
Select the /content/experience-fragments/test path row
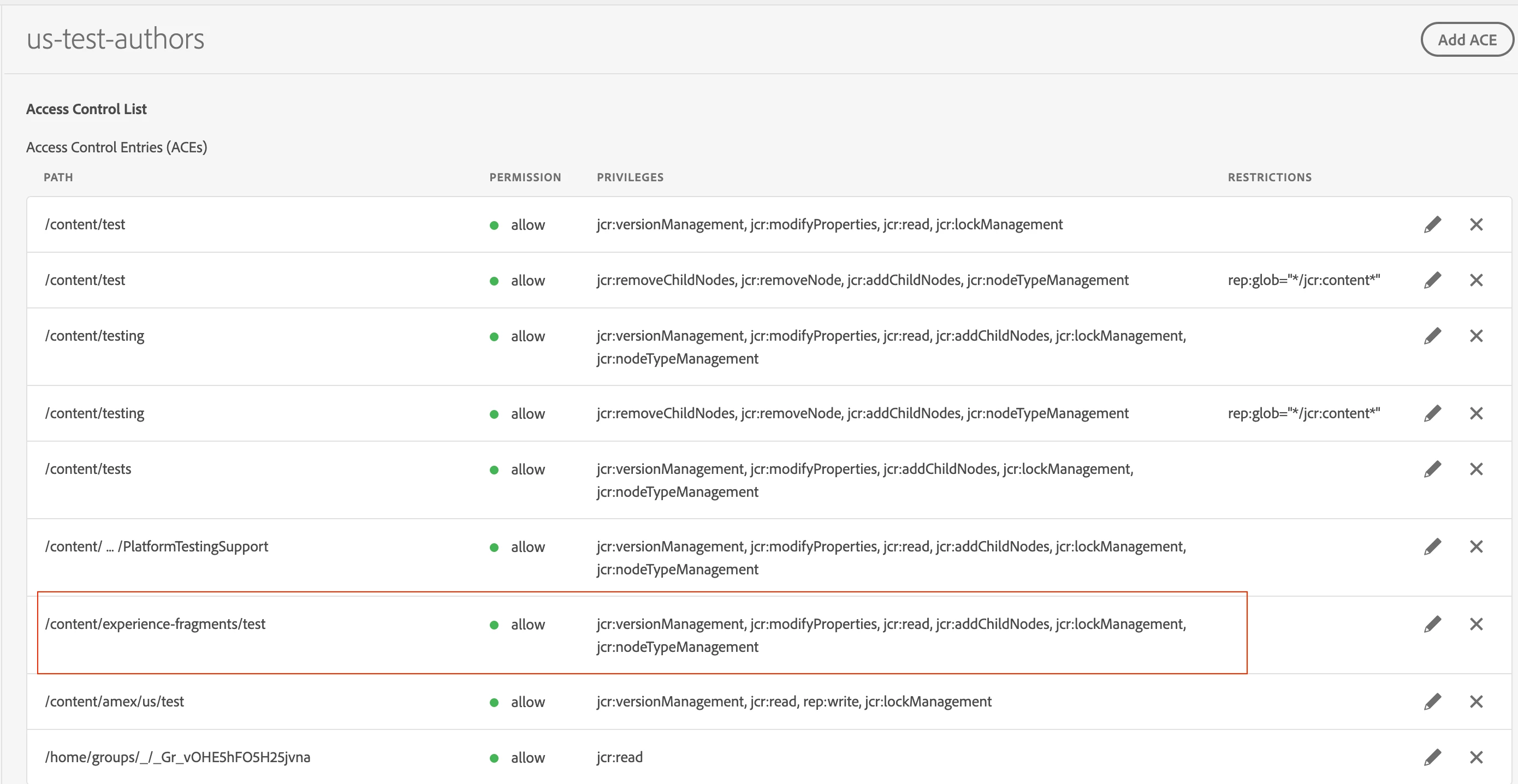point(155,625)
